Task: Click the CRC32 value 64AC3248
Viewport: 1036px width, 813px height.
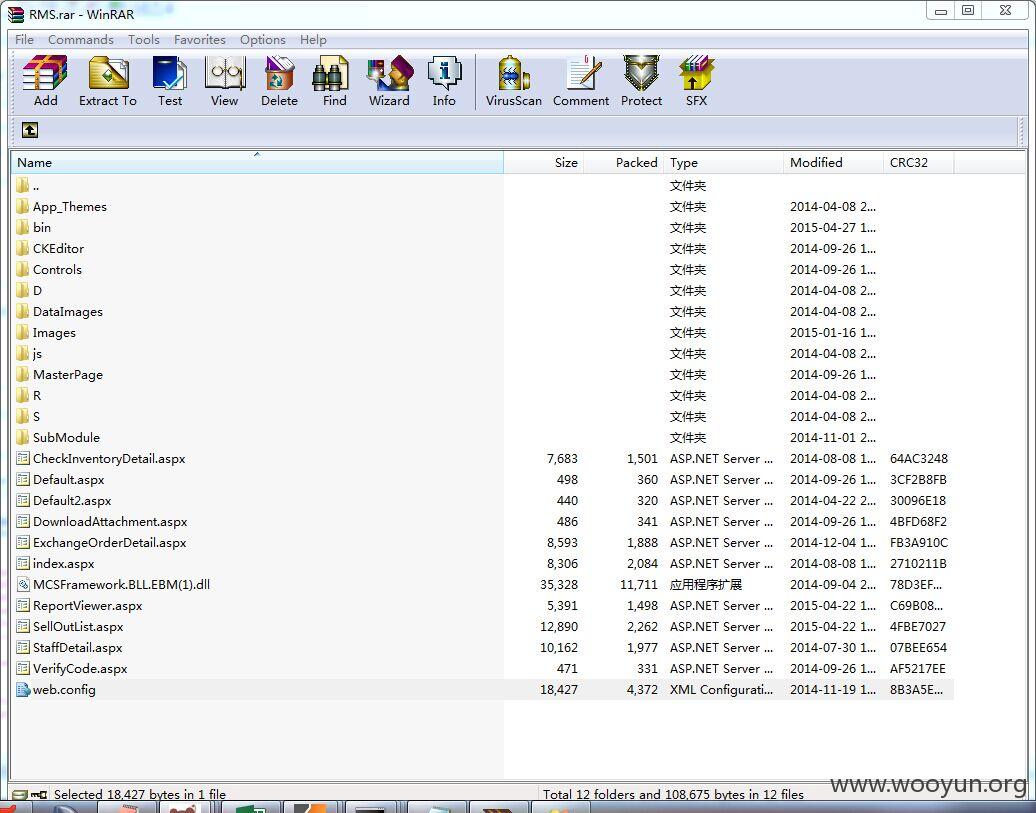Action: click(x=918, y=458)
